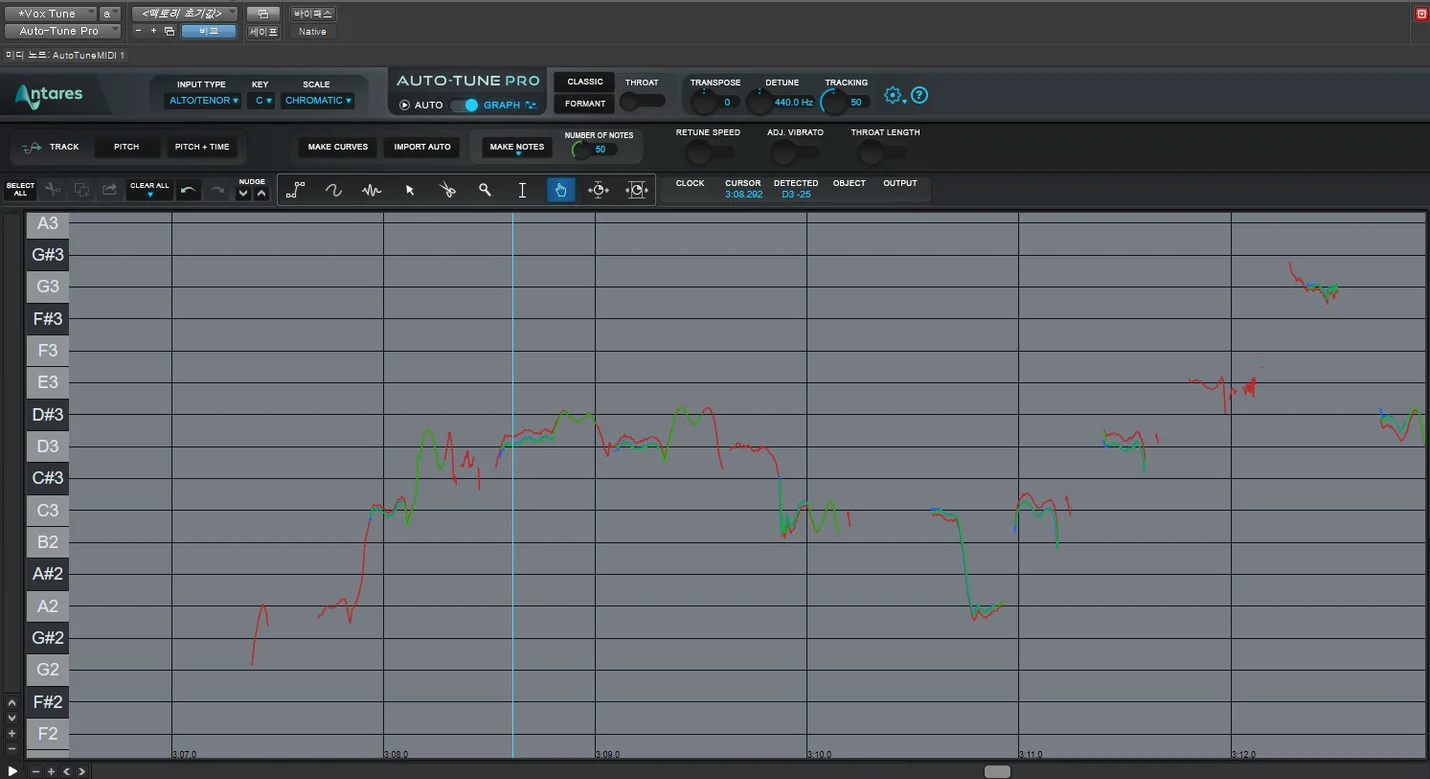Click the Native button
Screen dimensions: 1430x779
tap(313, 31)
